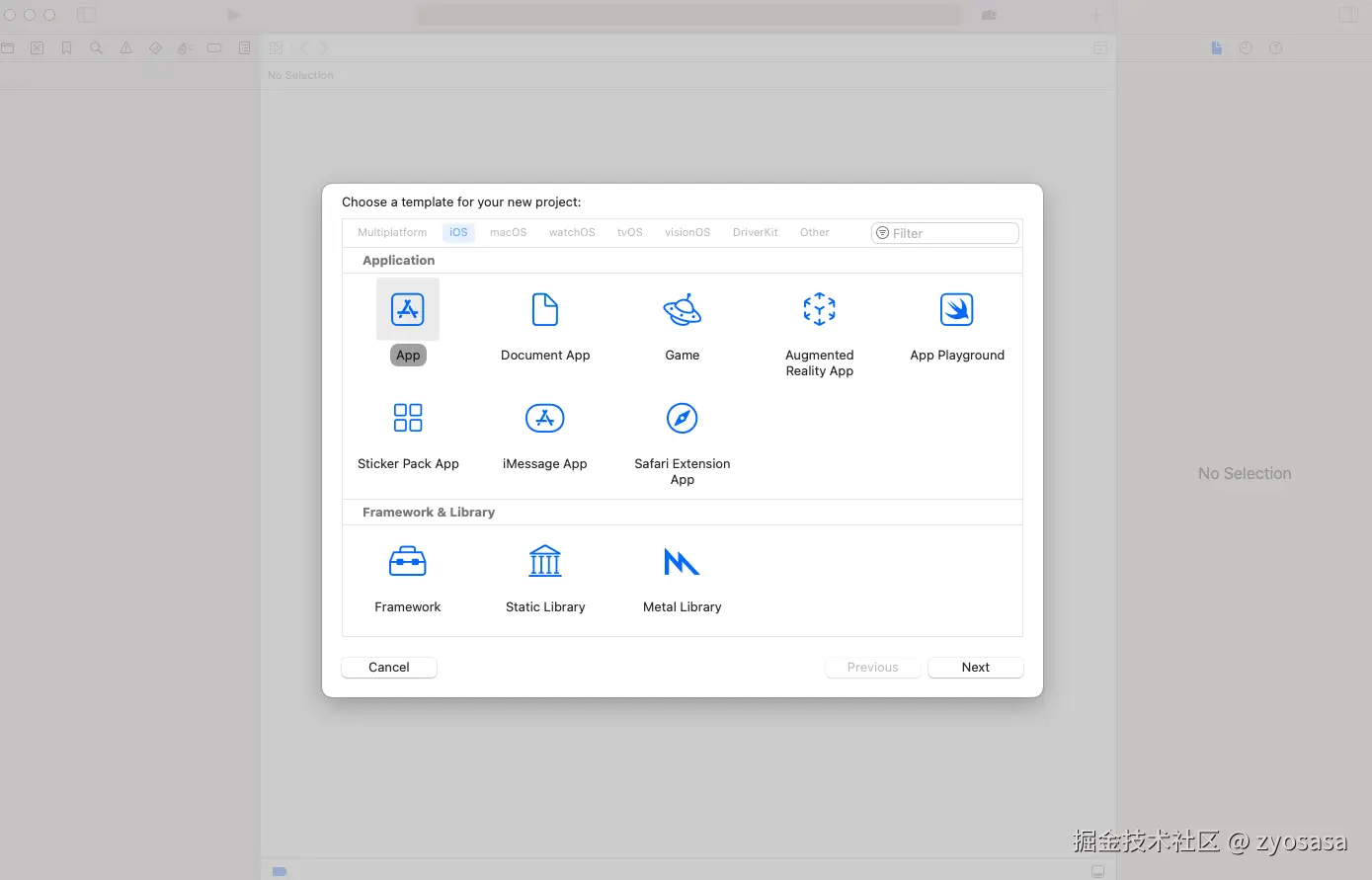Switch to the tvOS tab

[630, 233]
